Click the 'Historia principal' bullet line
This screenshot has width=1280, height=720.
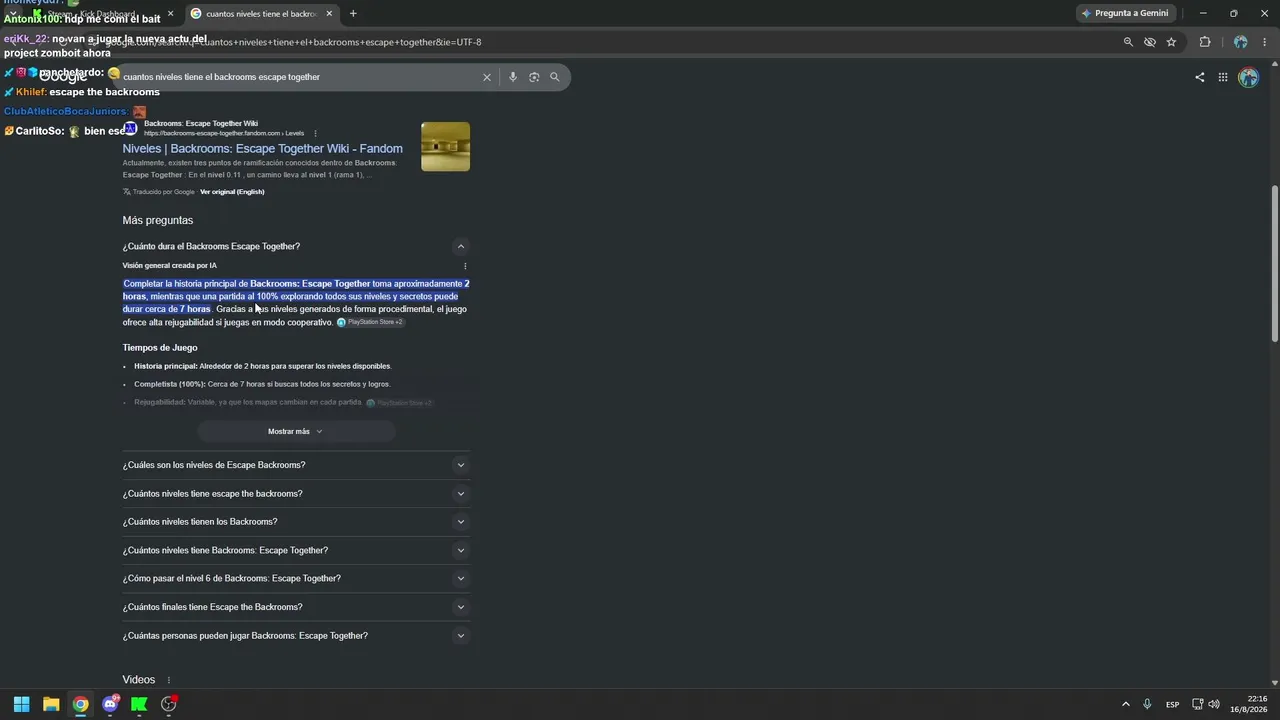tap(263, 366)
